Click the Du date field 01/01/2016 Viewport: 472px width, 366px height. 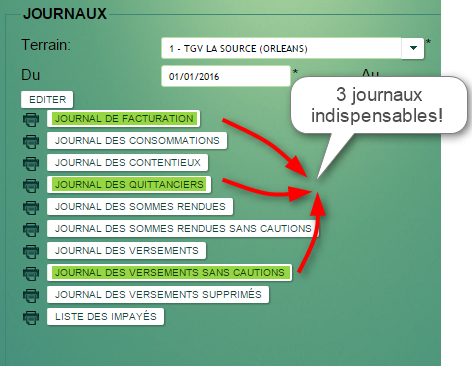pyautogui.click(x=226, y=76)
